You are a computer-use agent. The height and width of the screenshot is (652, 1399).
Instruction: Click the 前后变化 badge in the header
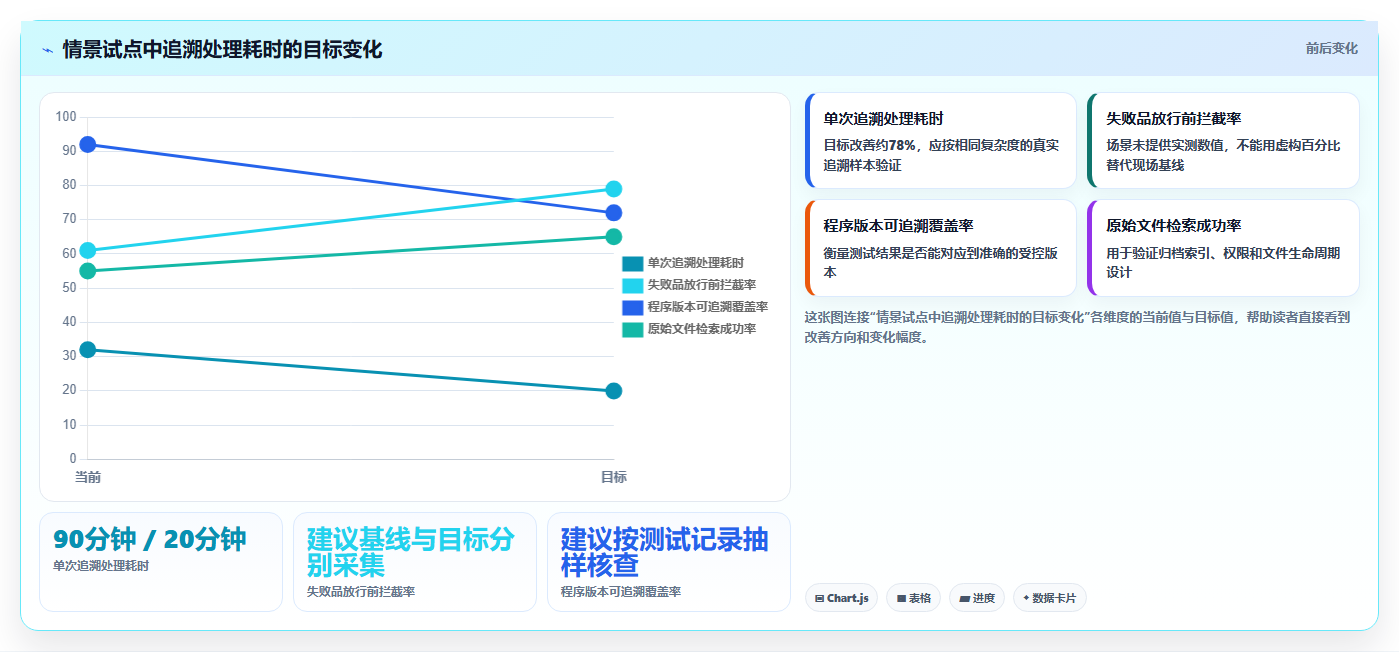(1331, 48)
